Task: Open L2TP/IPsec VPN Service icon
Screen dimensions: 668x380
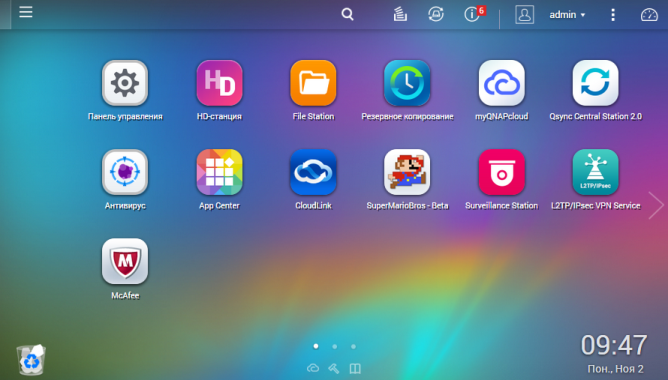Action: pyautogui.click(x=595, y=172)
